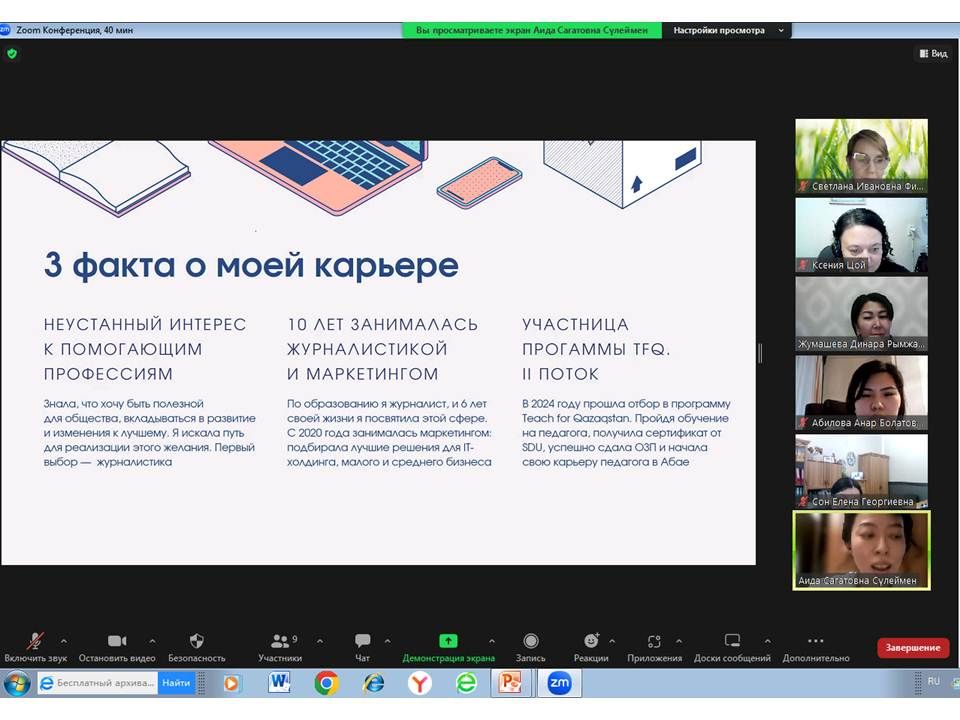Screen dimensions: 960x720
Task: Switch layout with the View button
Action: tap(932, 53)
